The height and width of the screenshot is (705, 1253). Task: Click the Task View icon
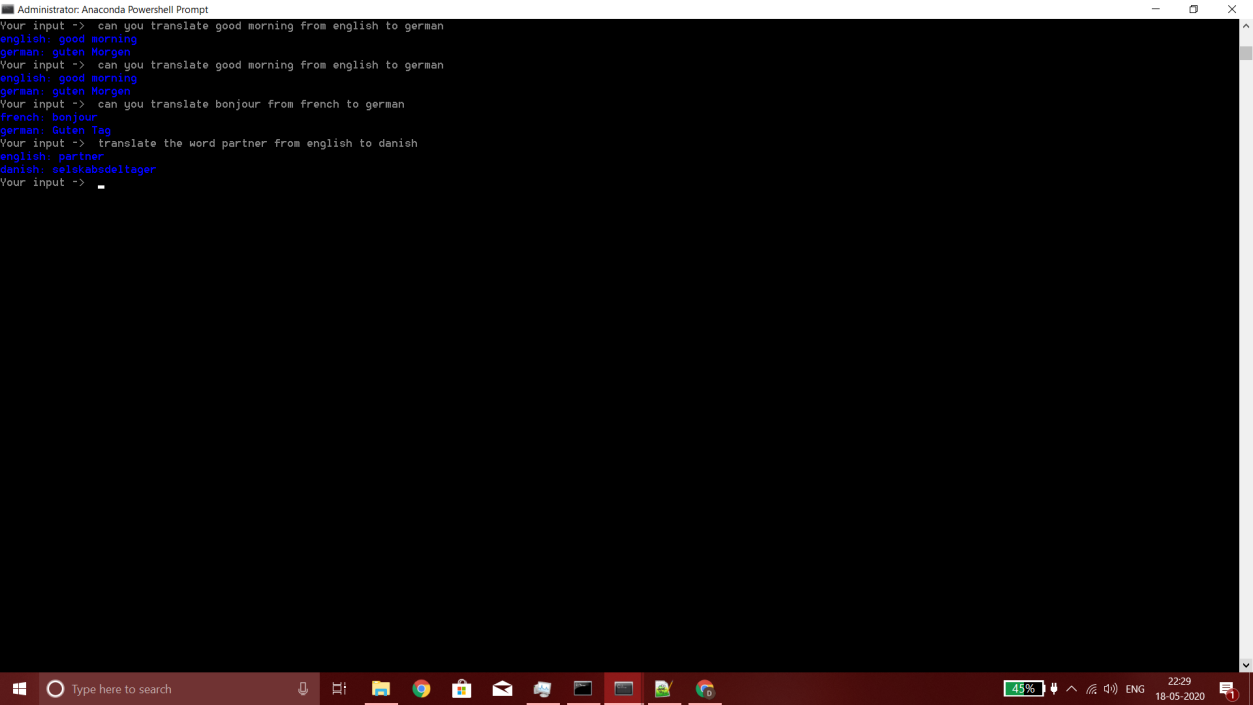pyautogui.click(x=339, y=689)
